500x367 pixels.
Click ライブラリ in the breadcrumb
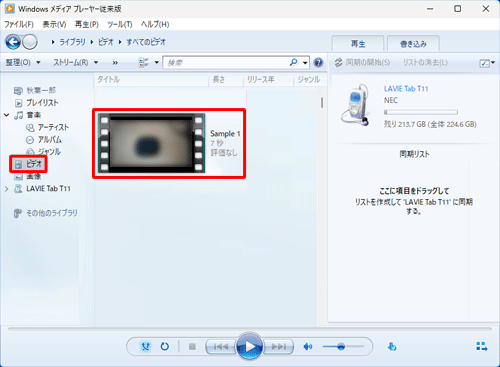(x=72, y=42)
